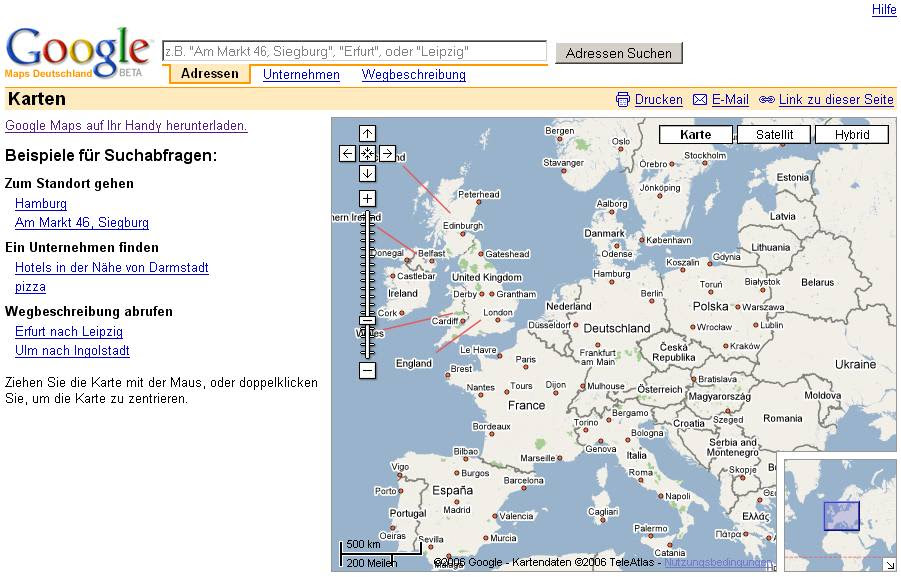Click Erfurt nach Leipzig example

click(x=69, y=332)
